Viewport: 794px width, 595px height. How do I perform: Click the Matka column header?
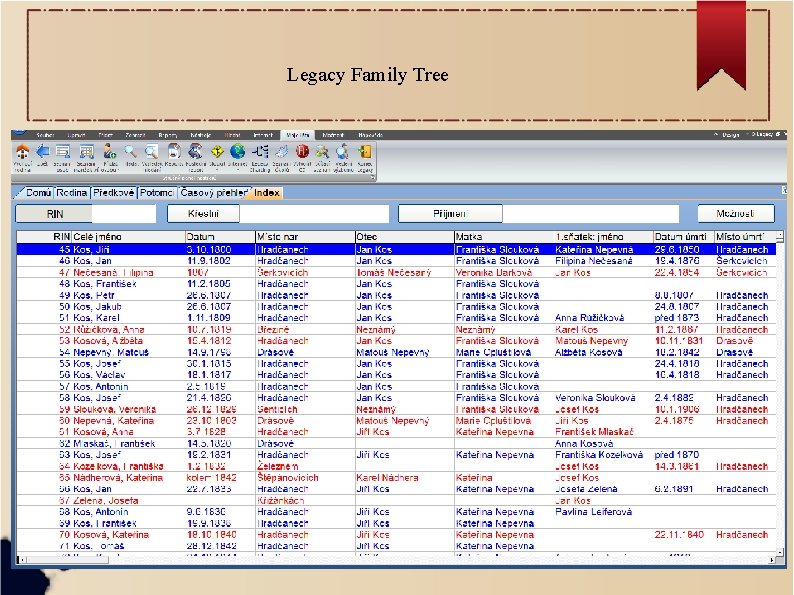(x=504, y=236)
